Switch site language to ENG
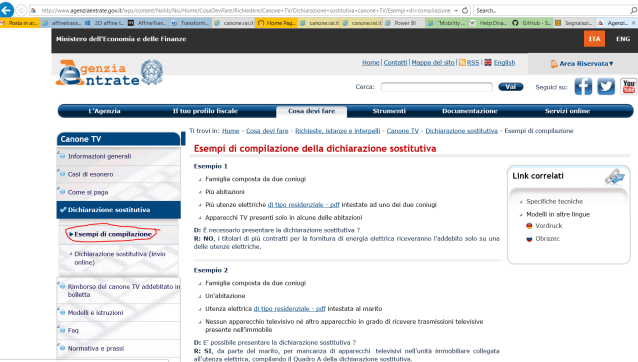The width and height of the screenshot is (638, 362). coord(623,39)
